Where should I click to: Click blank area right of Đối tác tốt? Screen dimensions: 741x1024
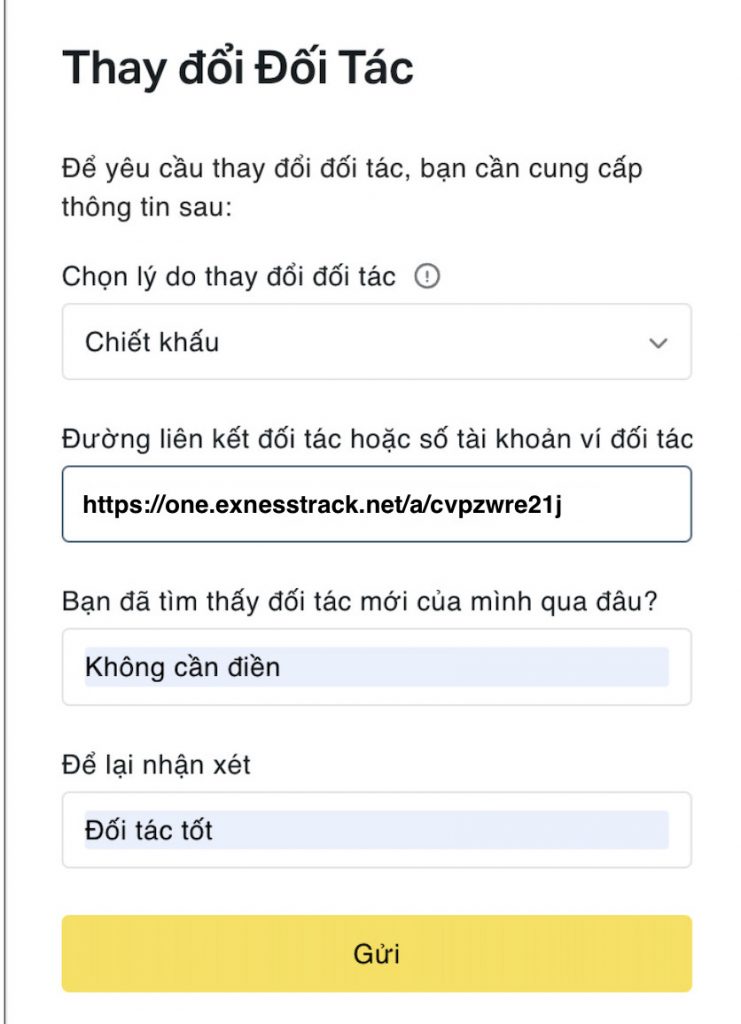click(x=441, y=831)
